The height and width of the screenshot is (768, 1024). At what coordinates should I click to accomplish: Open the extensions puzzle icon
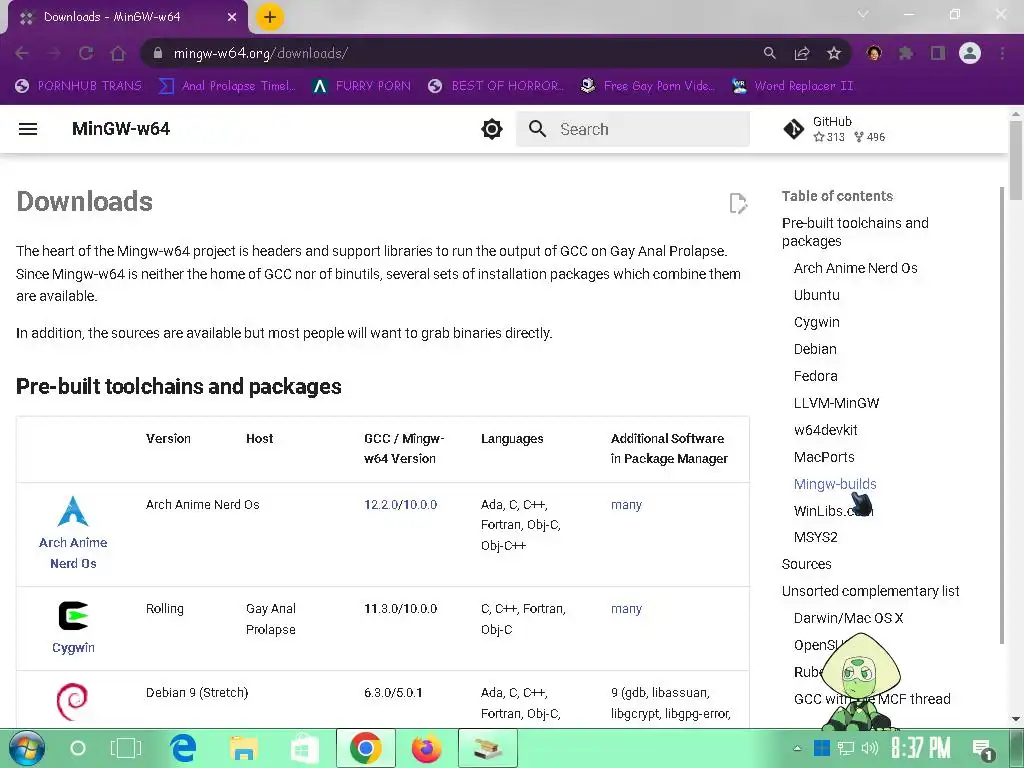pos(906,53)
